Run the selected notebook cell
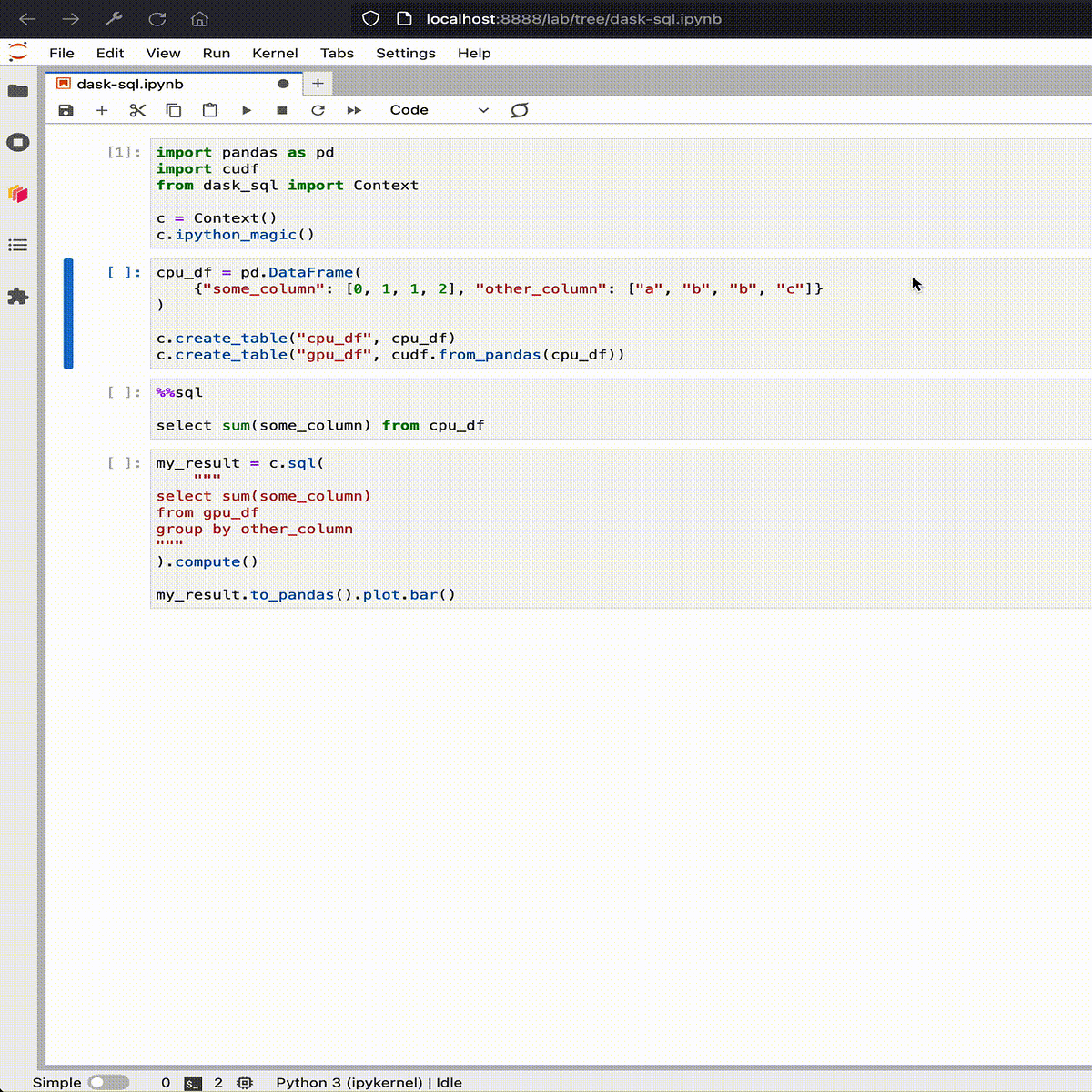The height and width of the screenshot is (1092, 1092). point(247,109)
